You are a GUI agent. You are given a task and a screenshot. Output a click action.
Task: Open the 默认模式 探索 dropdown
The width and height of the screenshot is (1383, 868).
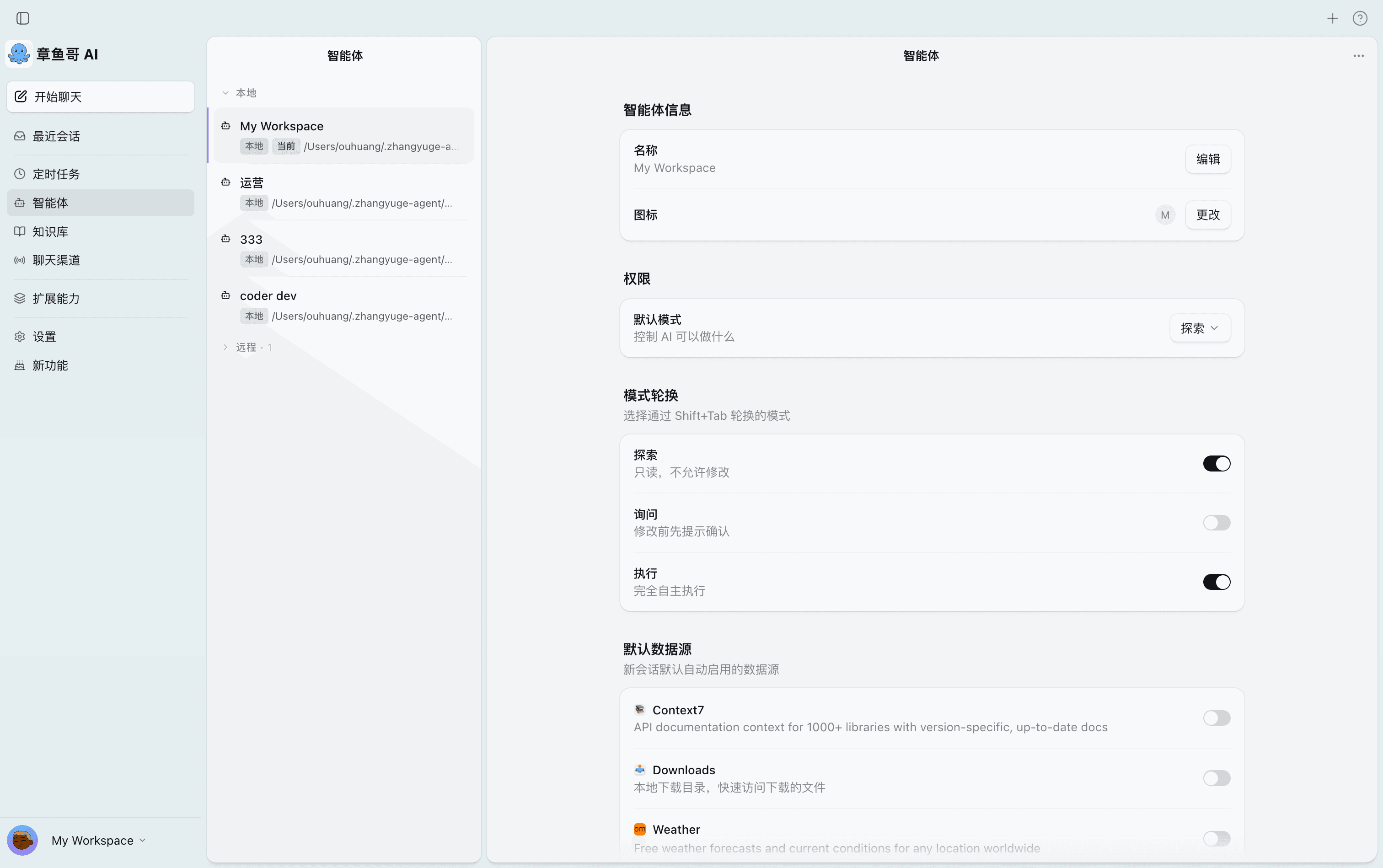(x=1200, y=328)
